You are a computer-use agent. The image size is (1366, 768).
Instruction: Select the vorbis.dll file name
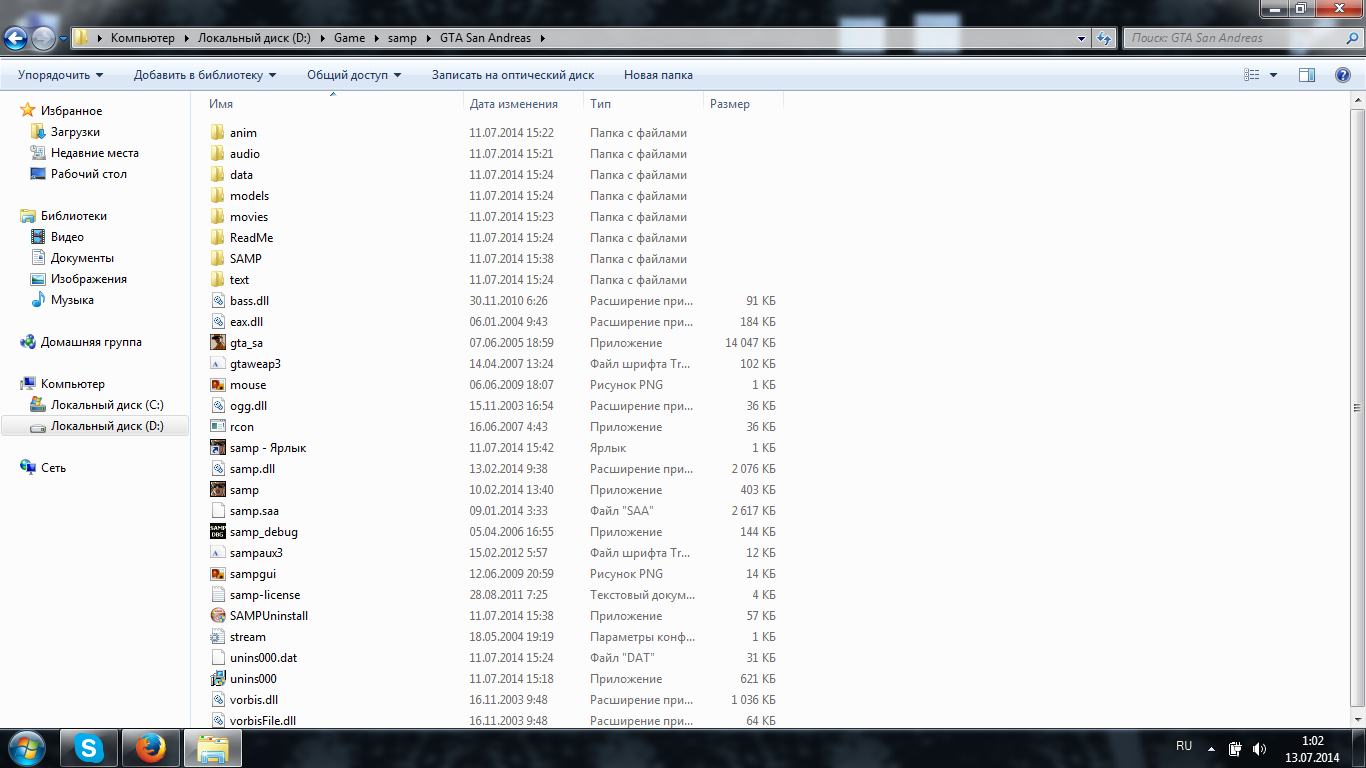point(254,700)
